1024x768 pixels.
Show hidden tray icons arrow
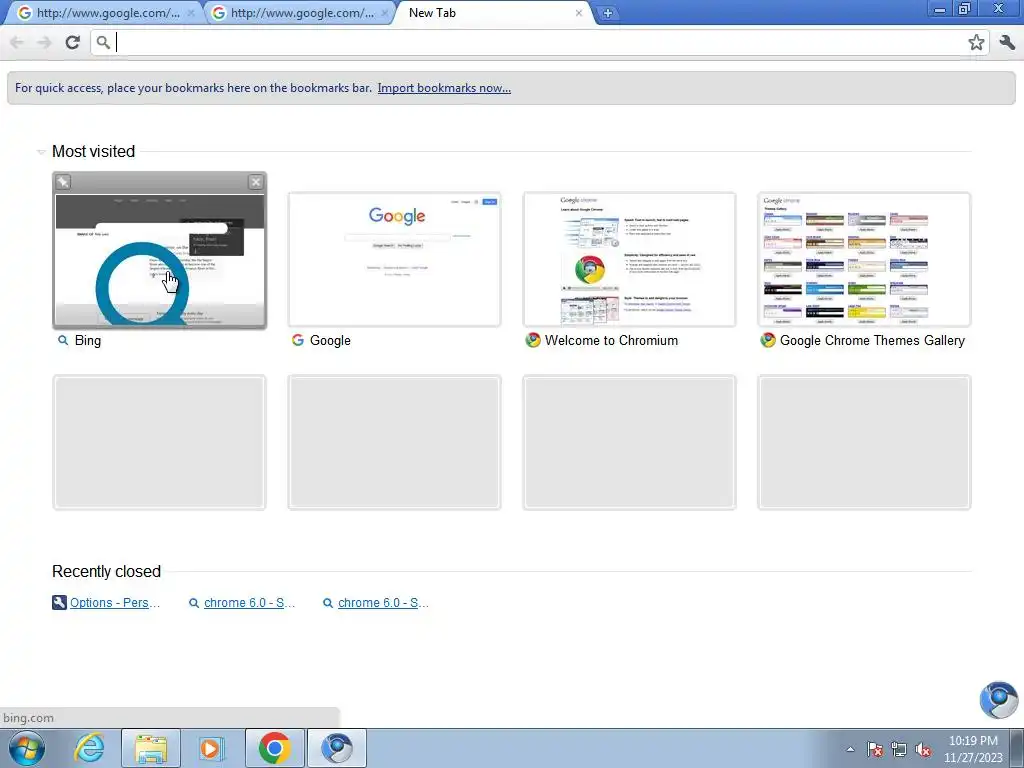click(x=850, y=749)
